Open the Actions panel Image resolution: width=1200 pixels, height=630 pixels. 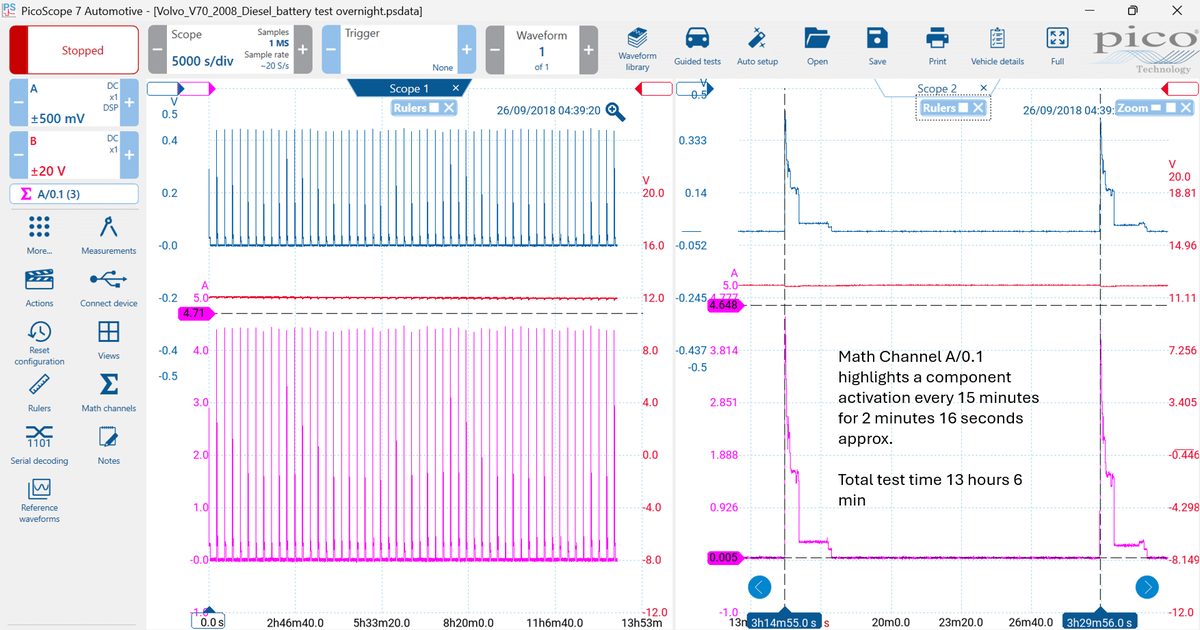(40, 288)
